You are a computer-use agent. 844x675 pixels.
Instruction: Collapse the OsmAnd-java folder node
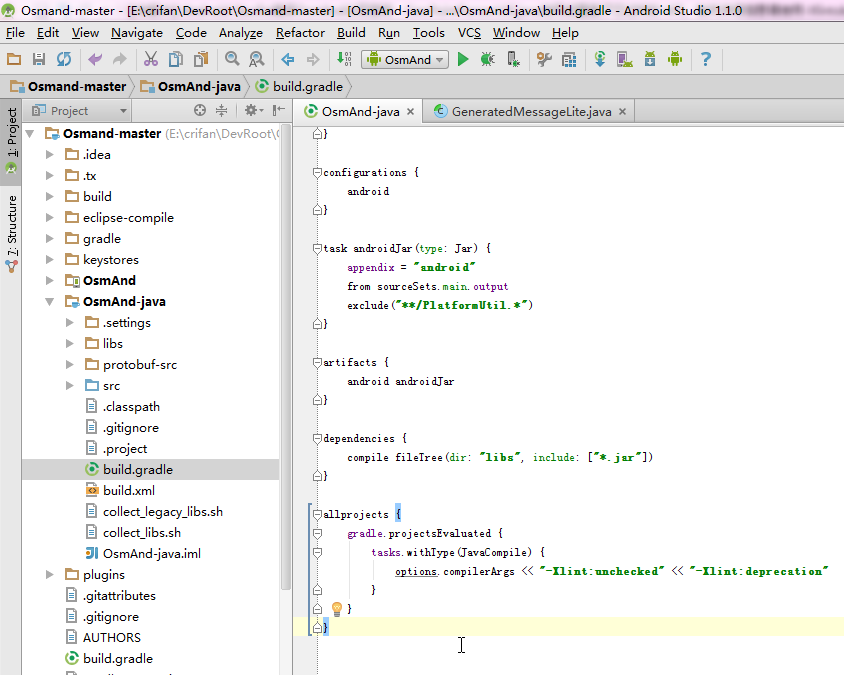(x=50, y=302)
